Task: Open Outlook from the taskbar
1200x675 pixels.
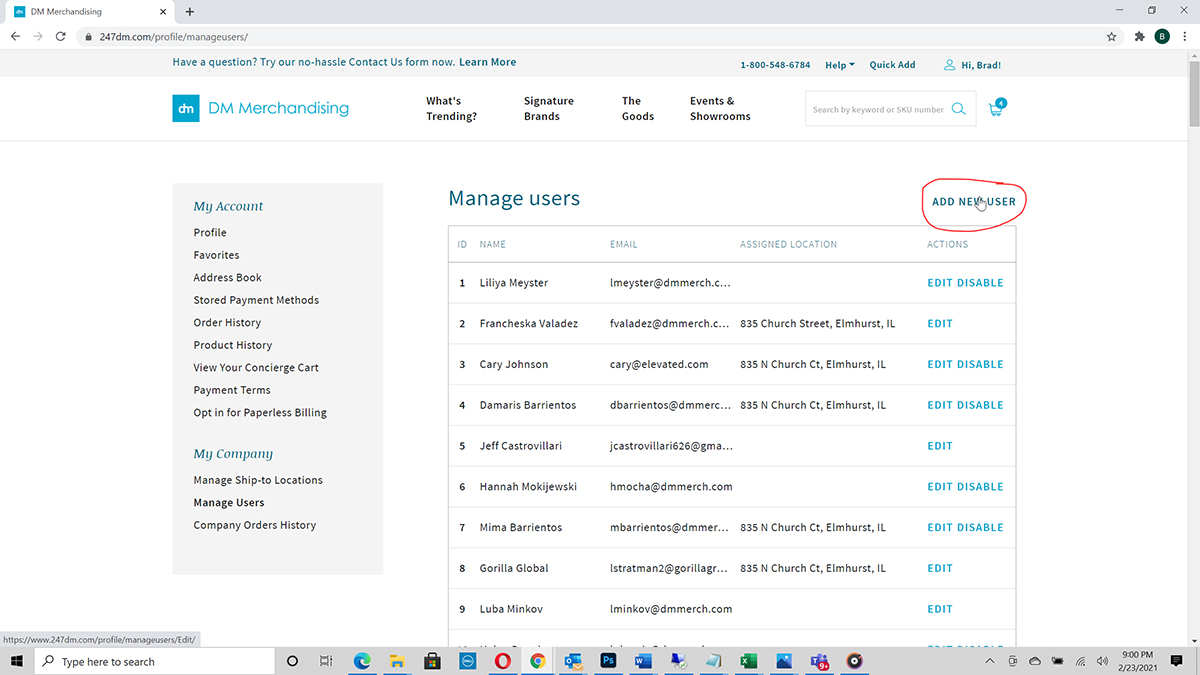Action: click(x=573, y=661)
